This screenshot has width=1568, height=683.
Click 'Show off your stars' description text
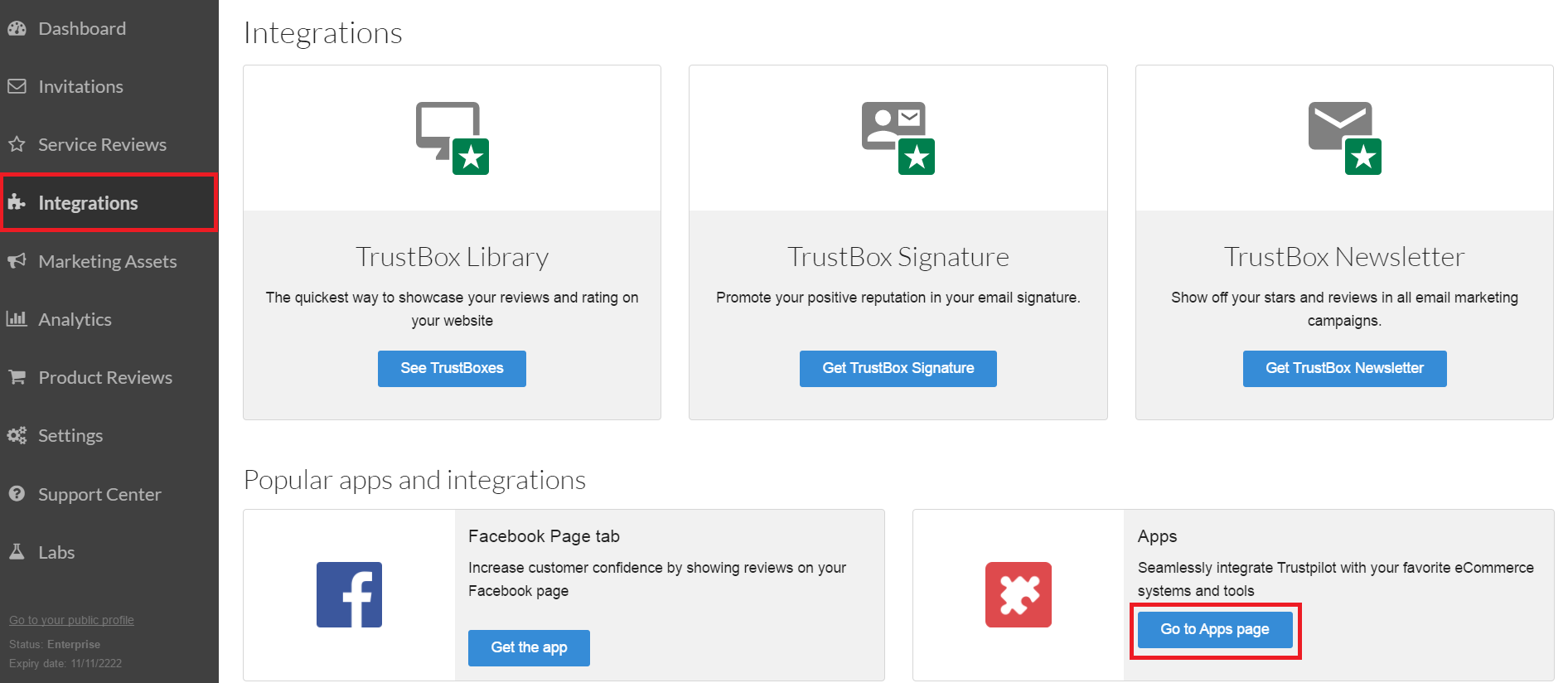[x=1344, y=309]
